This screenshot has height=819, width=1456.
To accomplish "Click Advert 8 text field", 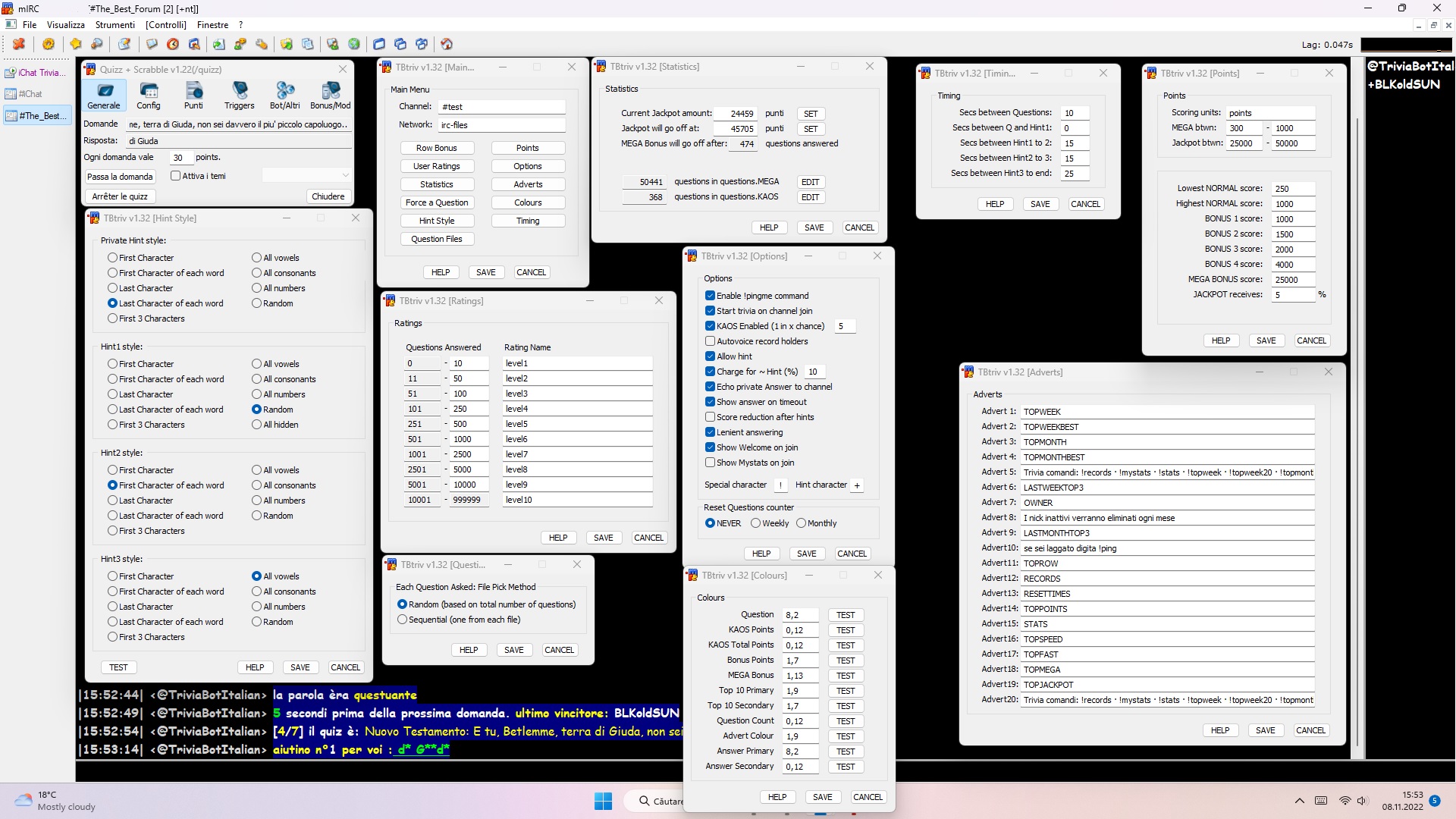I will (x=1168, y=518).
